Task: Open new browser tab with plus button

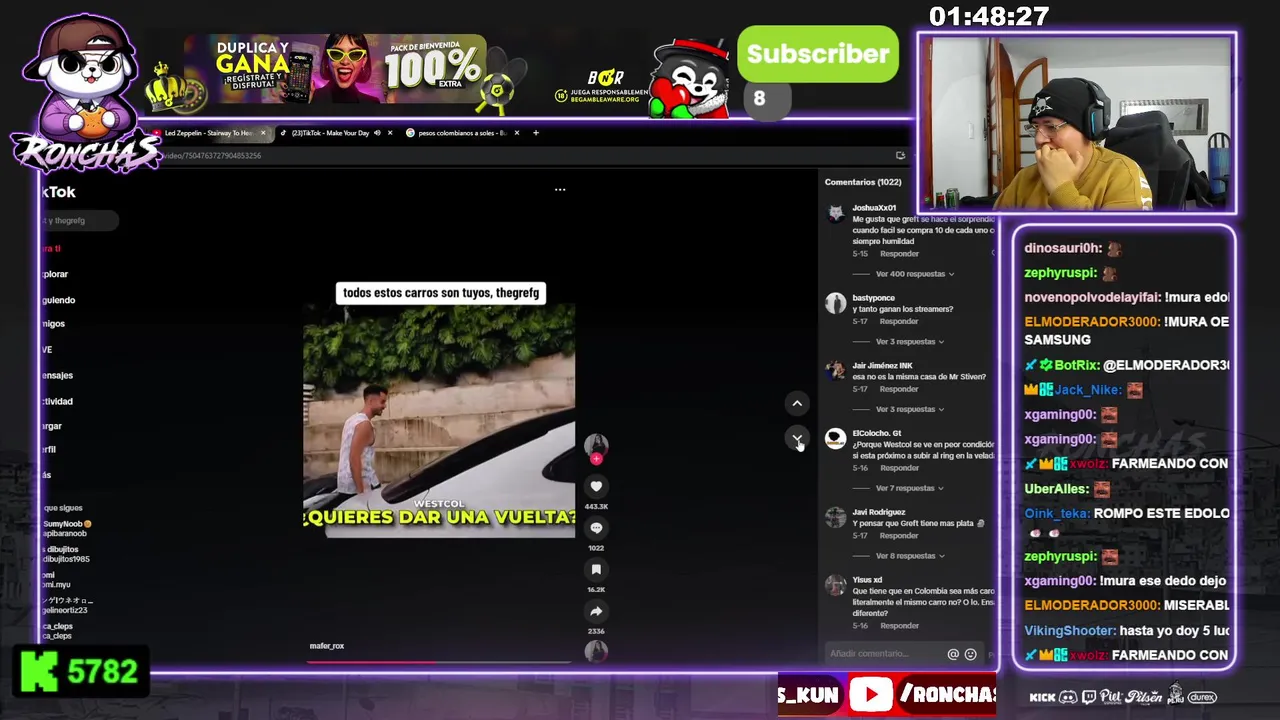Action: point(536,133)
